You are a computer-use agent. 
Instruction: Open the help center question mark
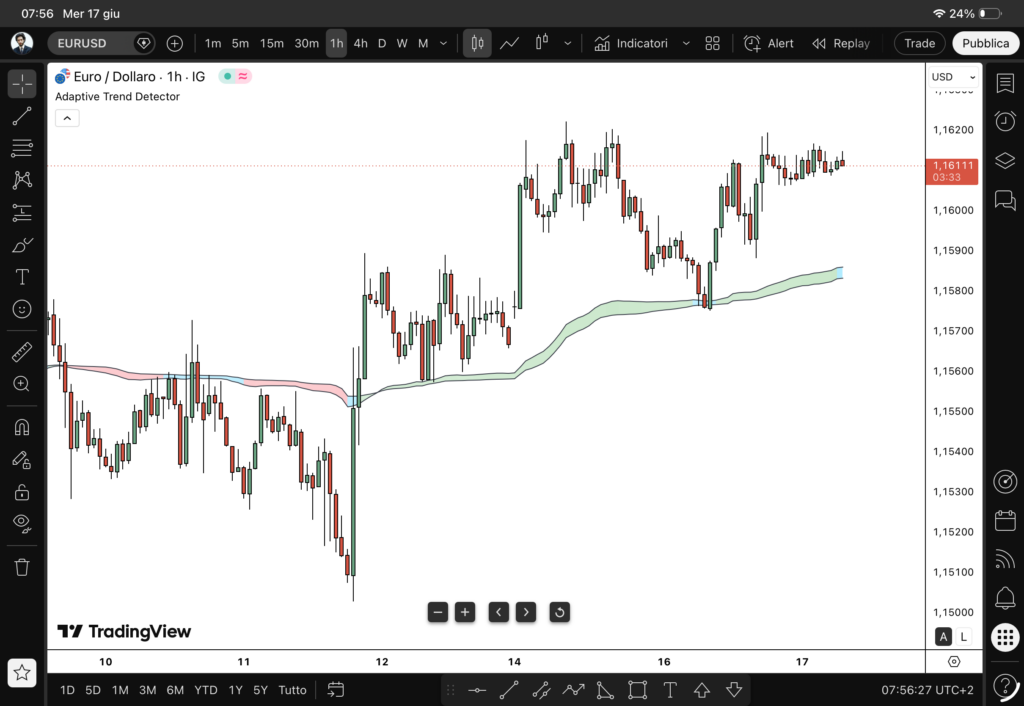(x=1005, y=686)
